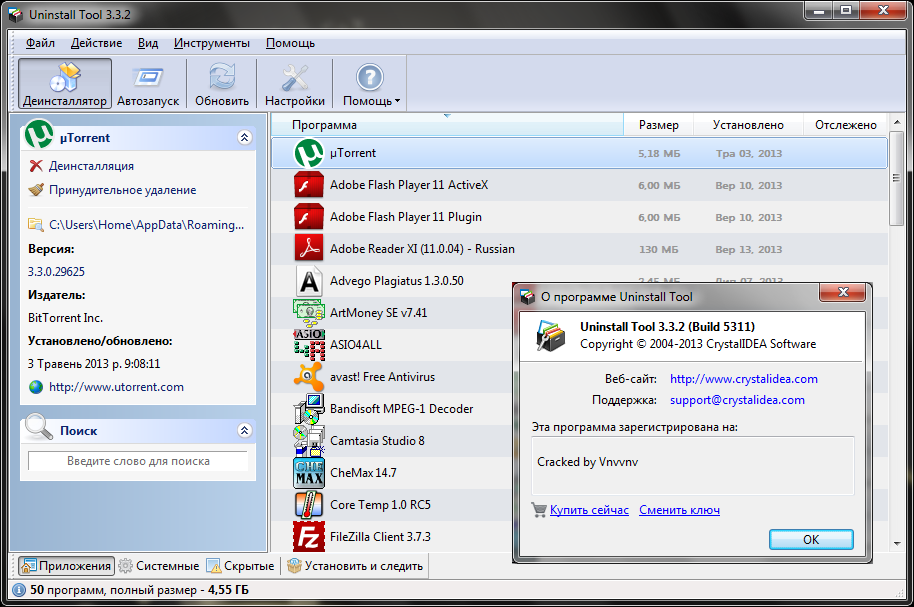Select Core Temp 1.0 RC5 icon
This screenshot has width=914, height=607.
(x=308, y=505)
